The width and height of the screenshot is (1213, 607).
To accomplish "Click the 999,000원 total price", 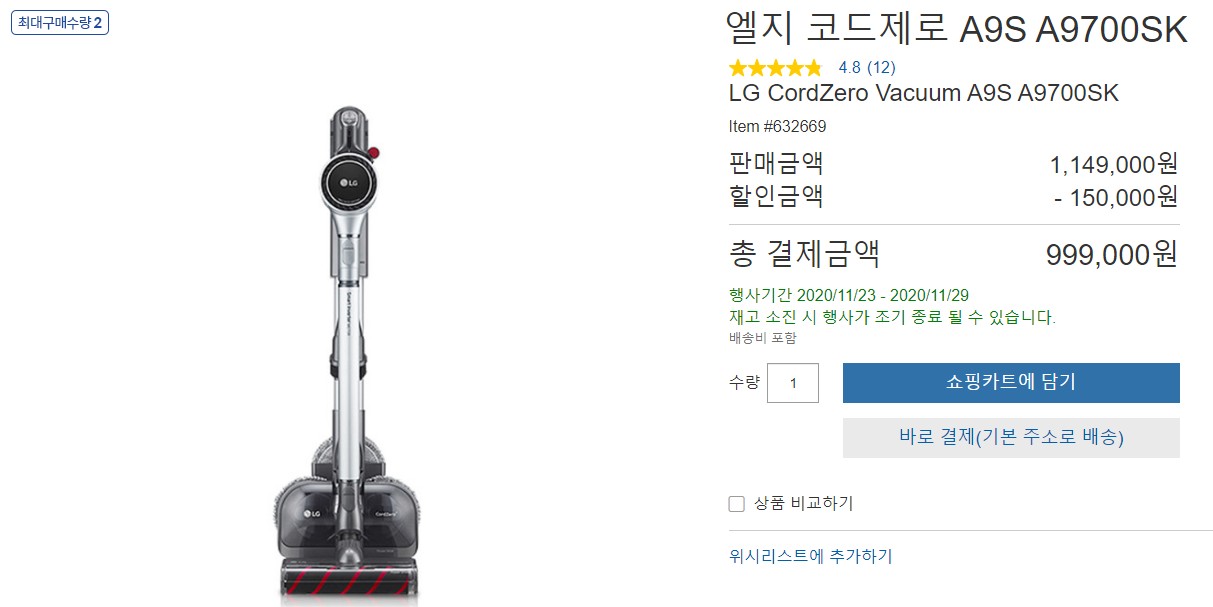I will [1112, 255].
